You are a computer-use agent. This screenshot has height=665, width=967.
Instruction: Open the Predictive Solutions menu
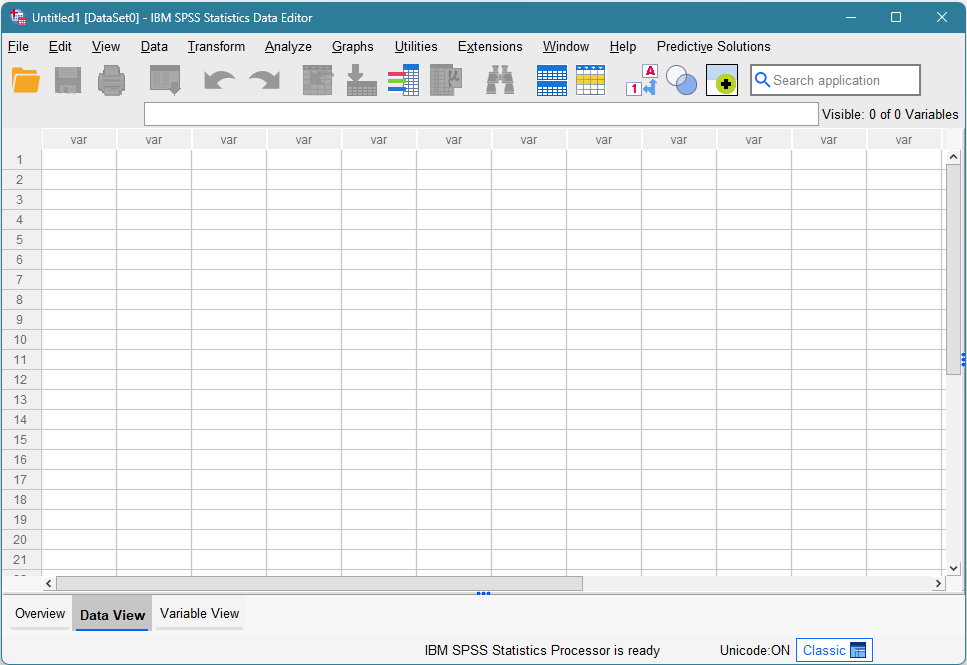point(714,46)
